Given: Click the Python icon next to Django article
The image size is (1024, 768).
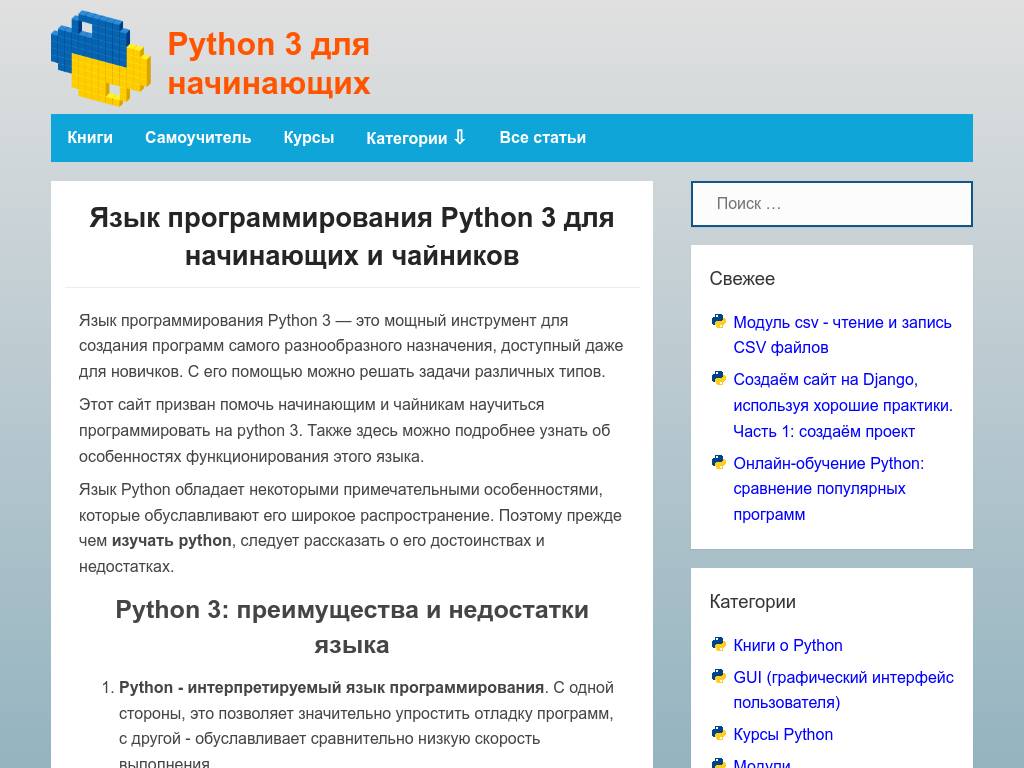Looking at the screenshot, I should click(x=718, y=378).
